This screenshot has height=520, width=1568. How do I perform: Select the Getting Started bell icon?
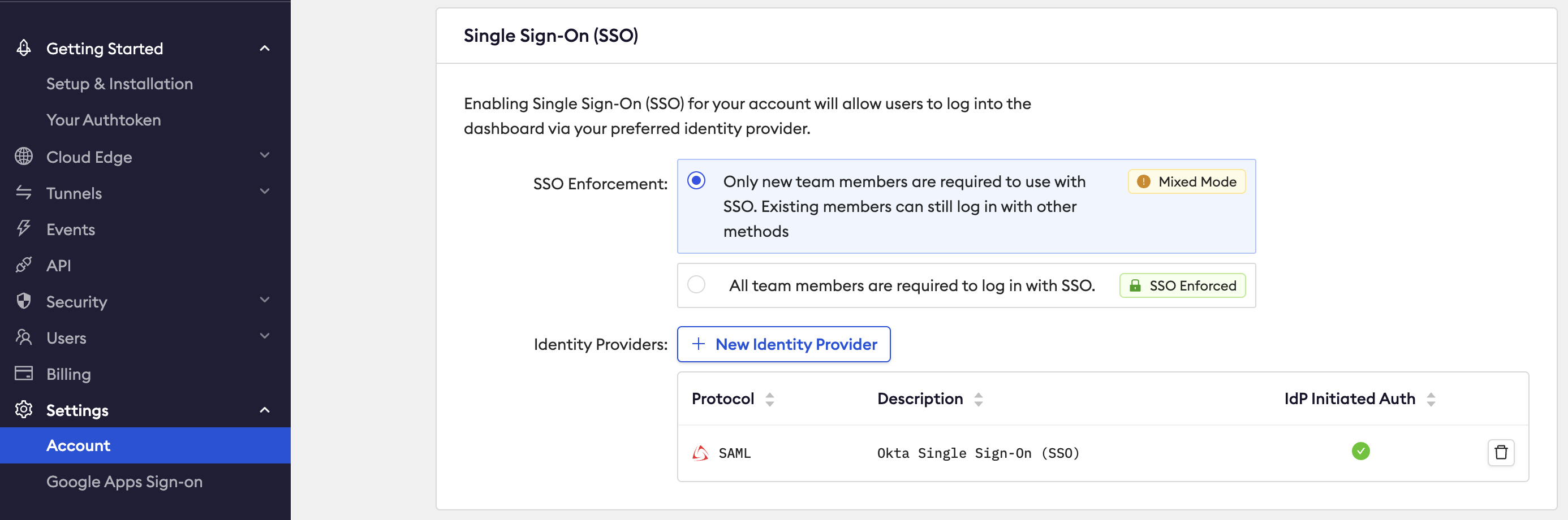(x=24, y=47)
